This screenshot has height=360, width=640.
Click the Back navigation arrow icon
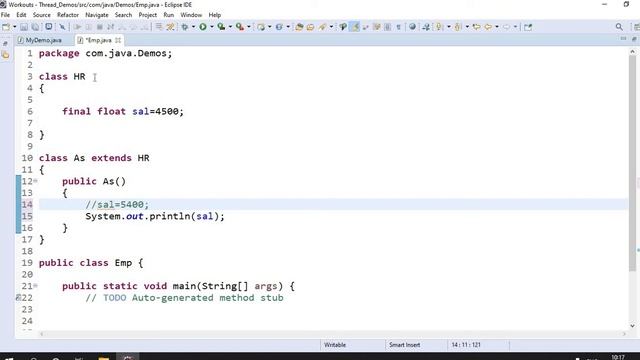pos(488,27)
